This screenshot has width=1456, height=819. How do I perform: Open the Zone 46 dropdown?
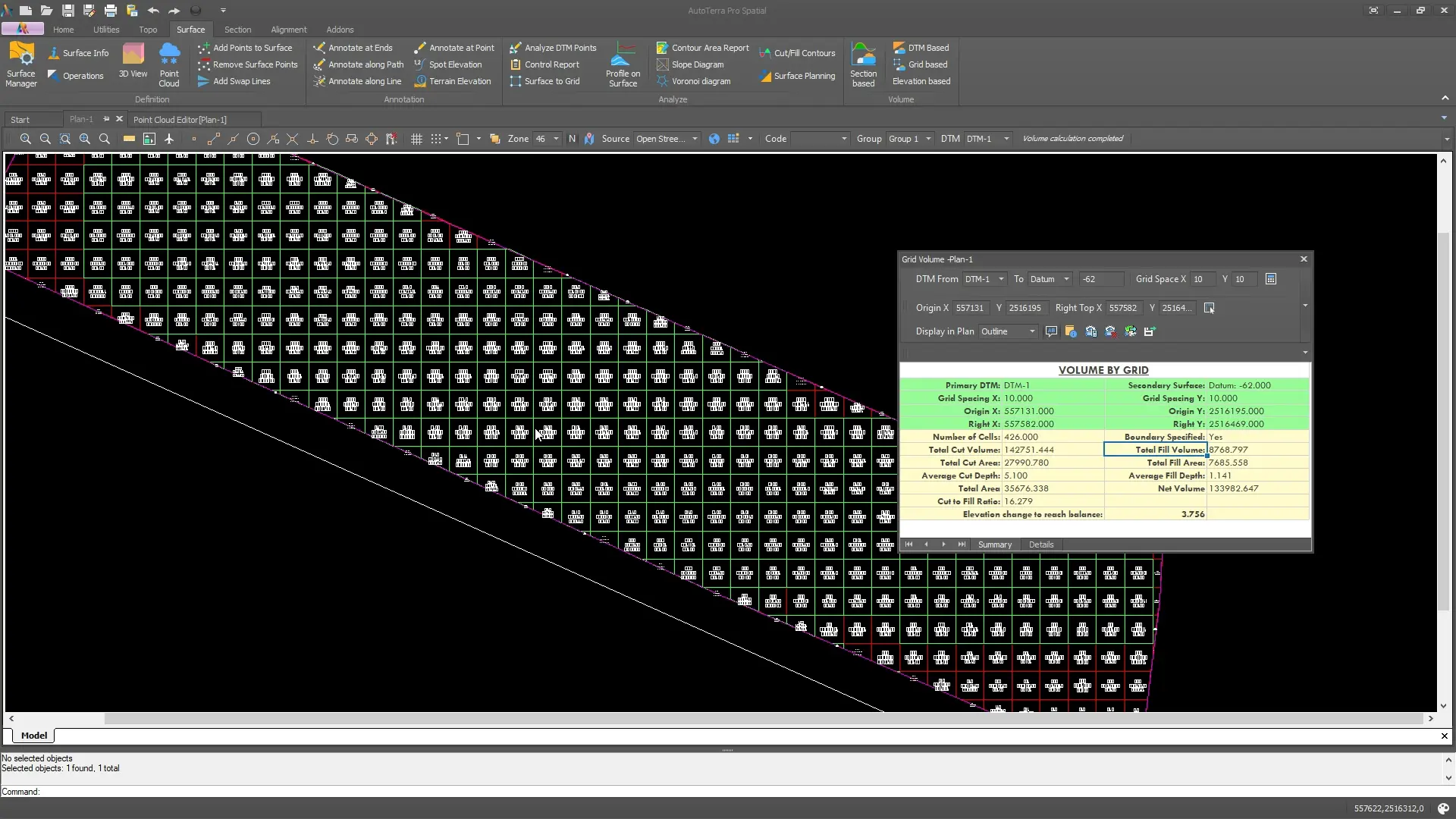(x=547, y=139)
